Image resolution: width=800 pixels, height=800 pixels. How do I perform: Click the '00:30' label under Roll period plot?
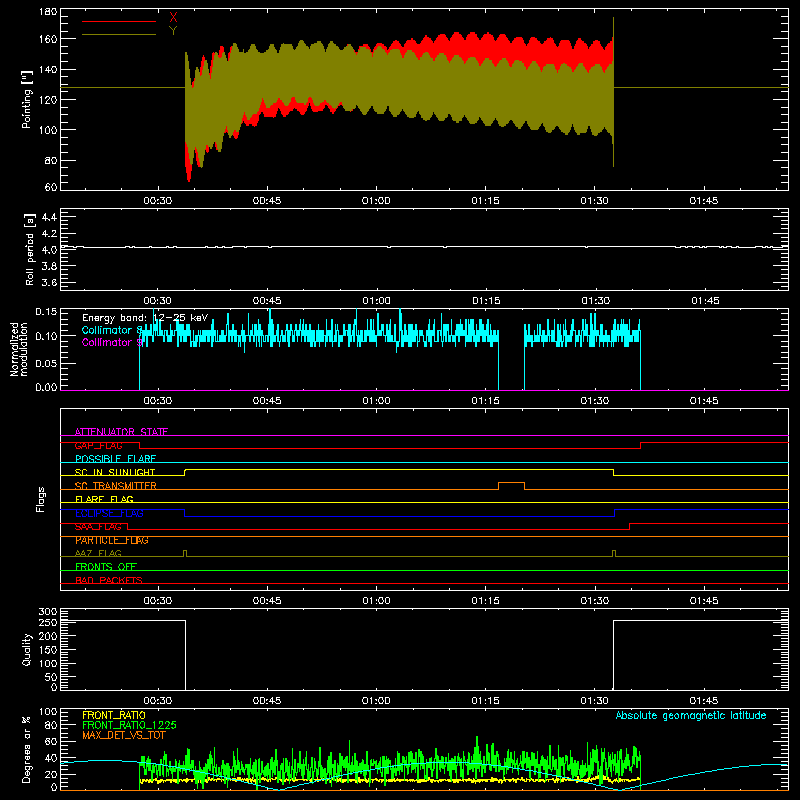tap(157, 301)
